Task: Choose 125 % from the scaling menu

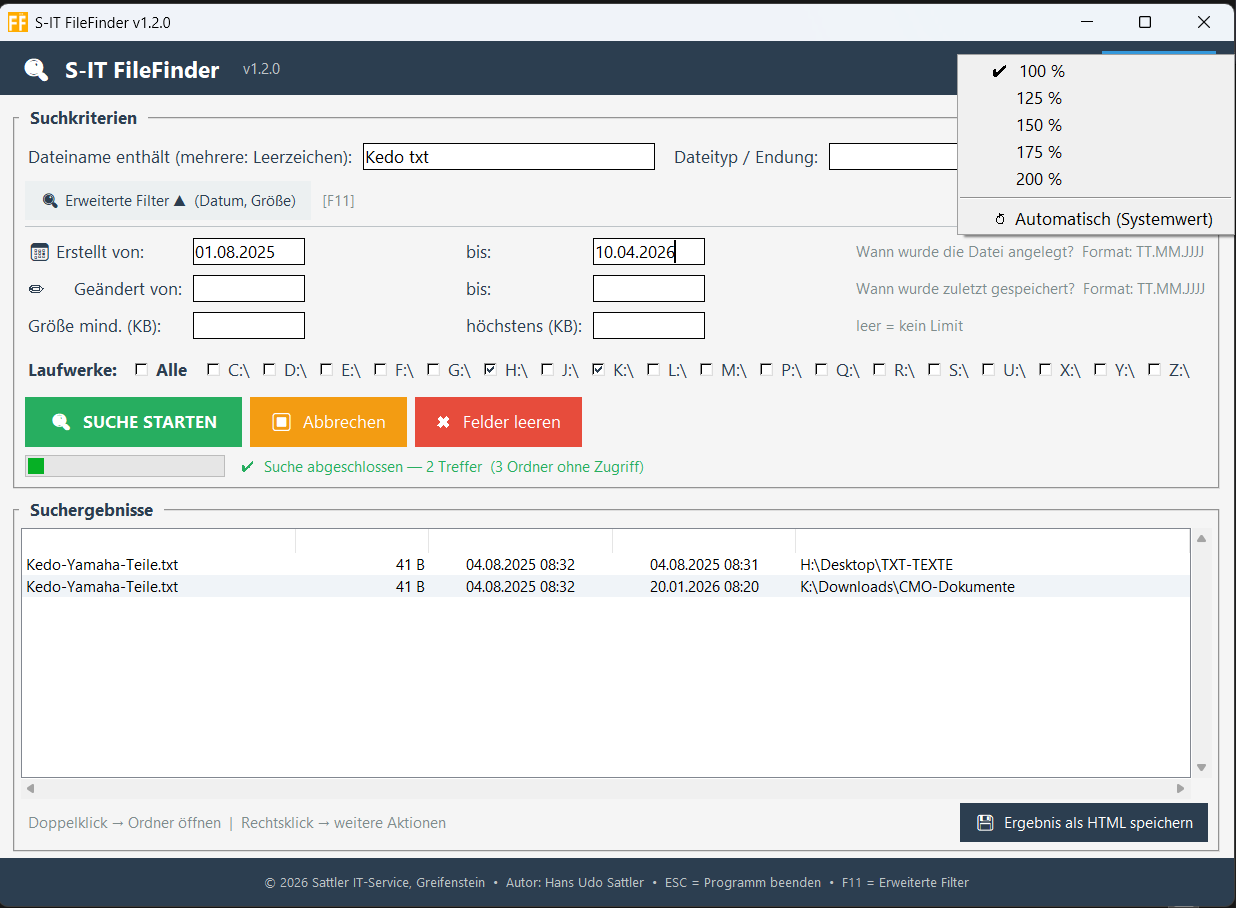Action: pos(1039,98)
